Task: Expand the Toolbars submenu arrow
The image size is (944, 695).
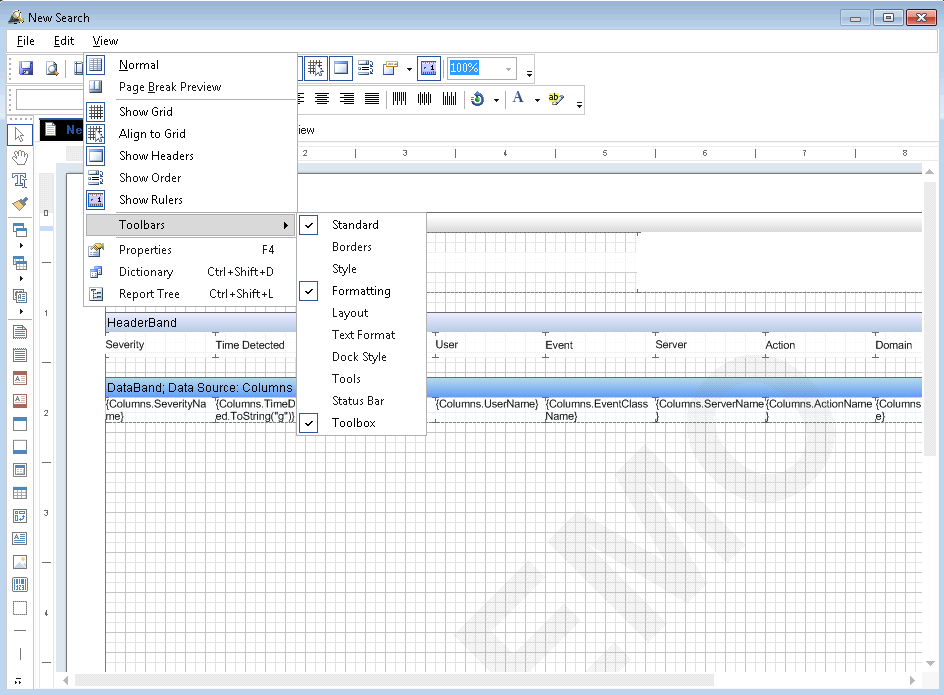Action: (x=285, y=225)
